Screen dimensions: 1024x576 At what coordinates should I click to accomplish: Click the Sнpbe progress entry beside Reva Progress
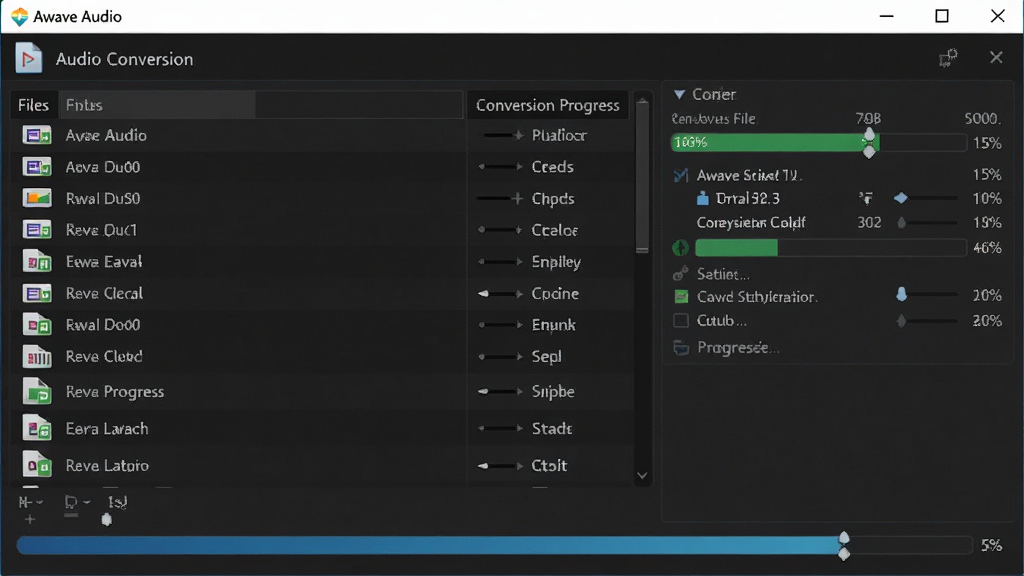coord(553,391)
